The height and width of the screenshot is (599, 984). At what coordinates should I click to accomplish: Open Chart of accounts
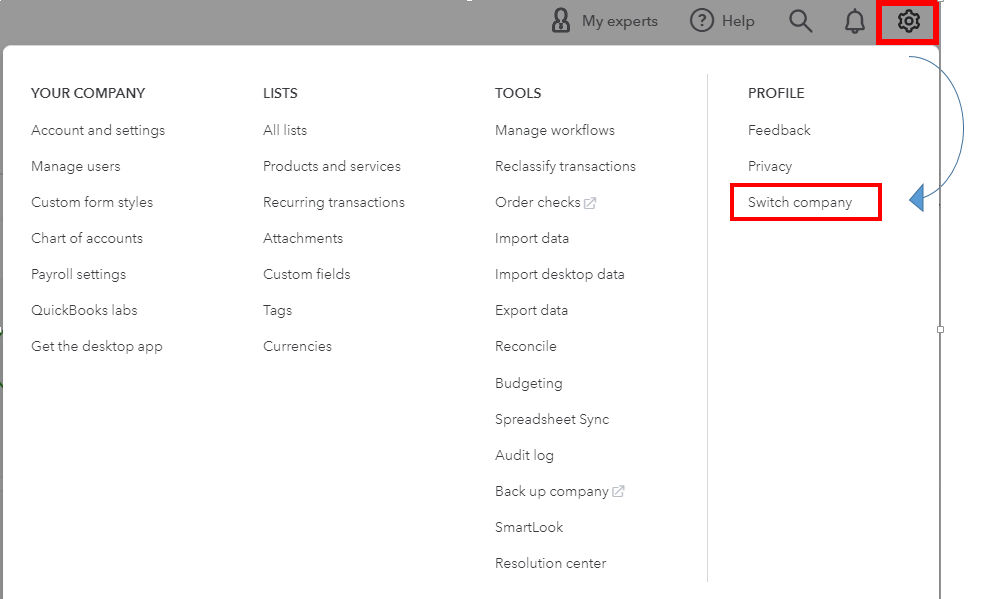coord(87,238)
